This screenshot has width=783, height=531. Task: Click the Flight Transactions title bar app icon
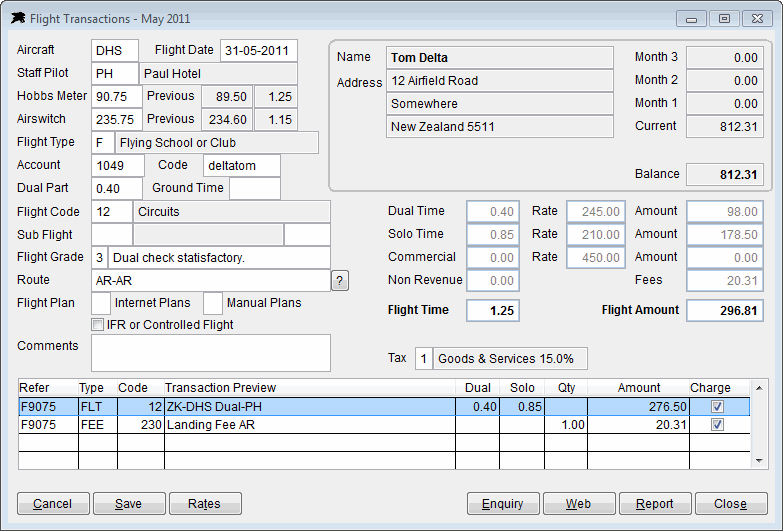(18, 18)
